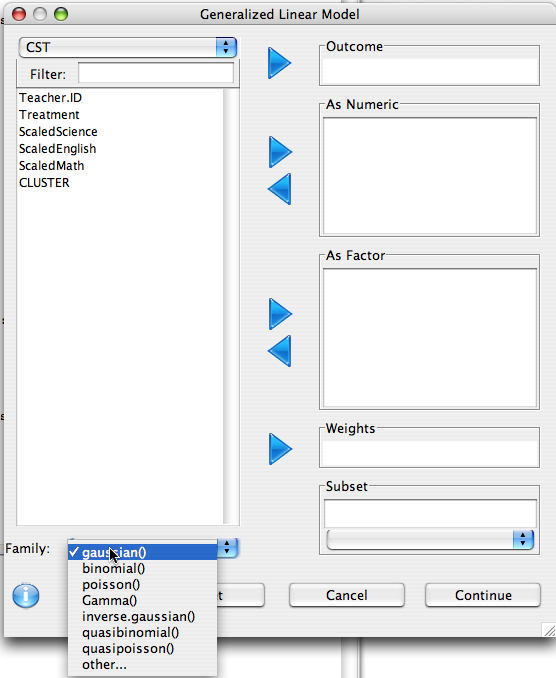Click left arrow to remove from As Factor
This screenshot has width=556, height=678.
[x=280, y=351]
